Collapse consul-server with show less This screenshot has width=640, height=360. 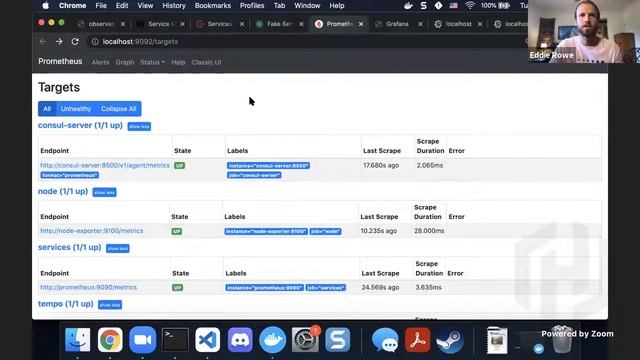pos(139,127)
